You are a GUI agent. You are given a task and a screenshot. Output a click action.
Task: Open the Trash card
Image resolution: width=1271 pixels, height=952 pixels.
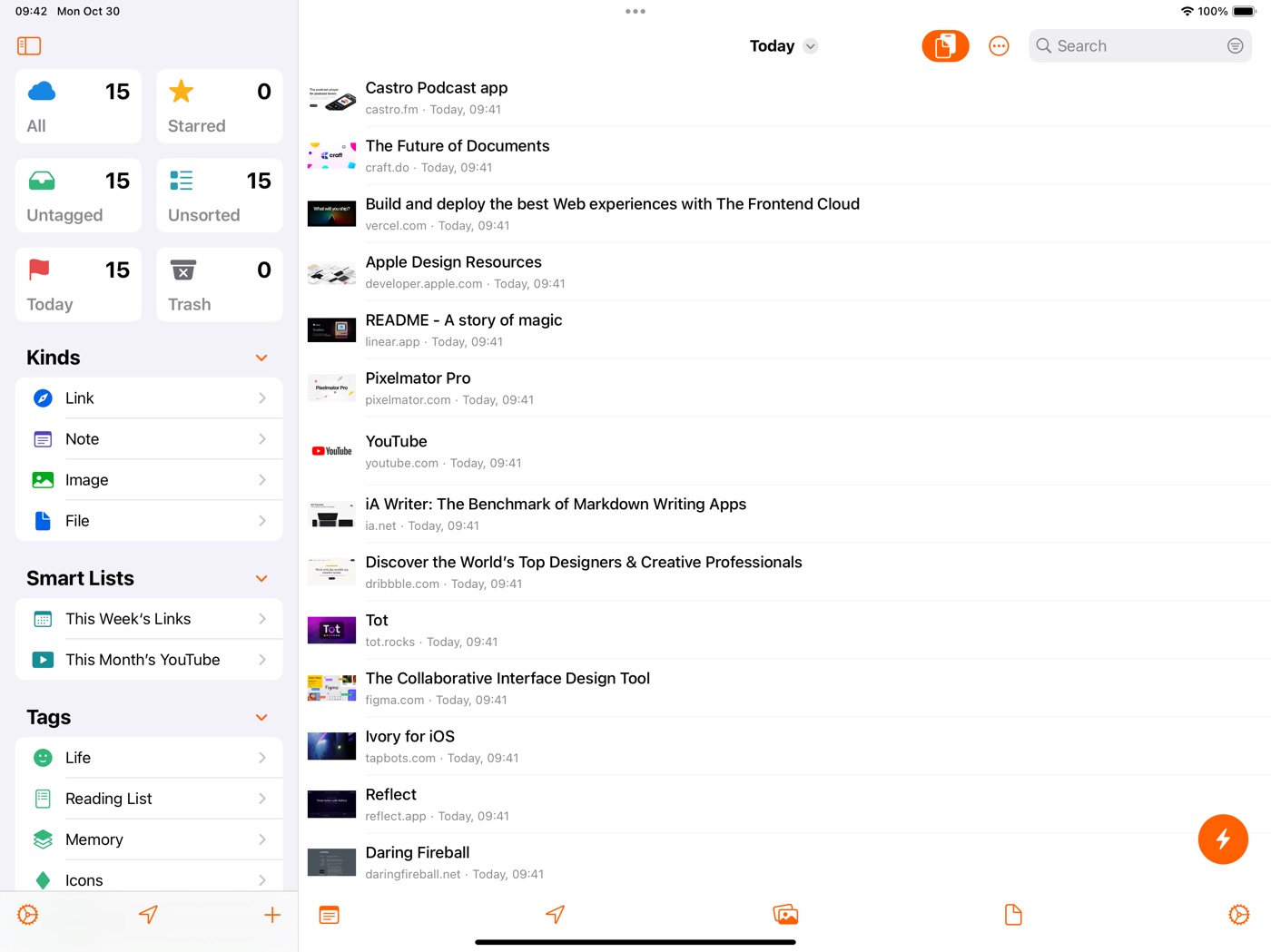pyautogui.click(x=220, y=284)
